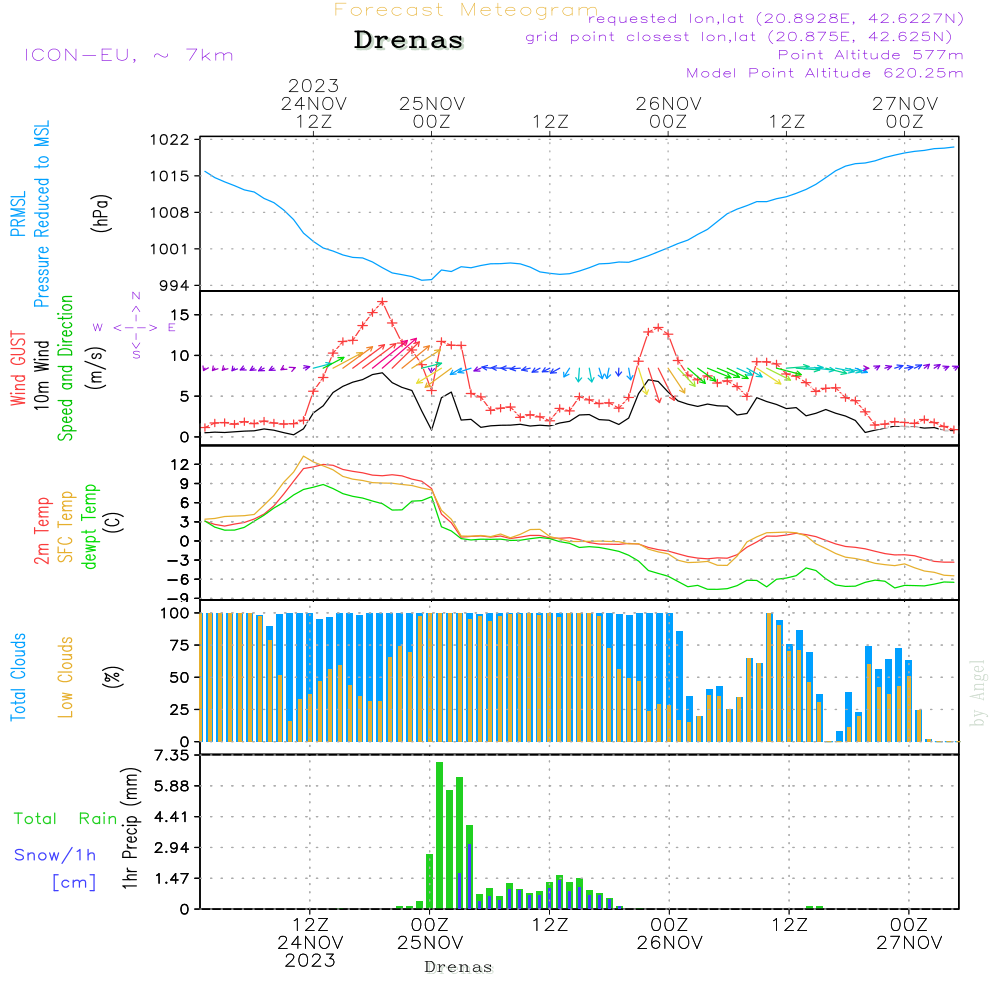The image size is (1000, 1000).
Task: Click the orange Low Clouds axis label
Action: tap(66, 676)
